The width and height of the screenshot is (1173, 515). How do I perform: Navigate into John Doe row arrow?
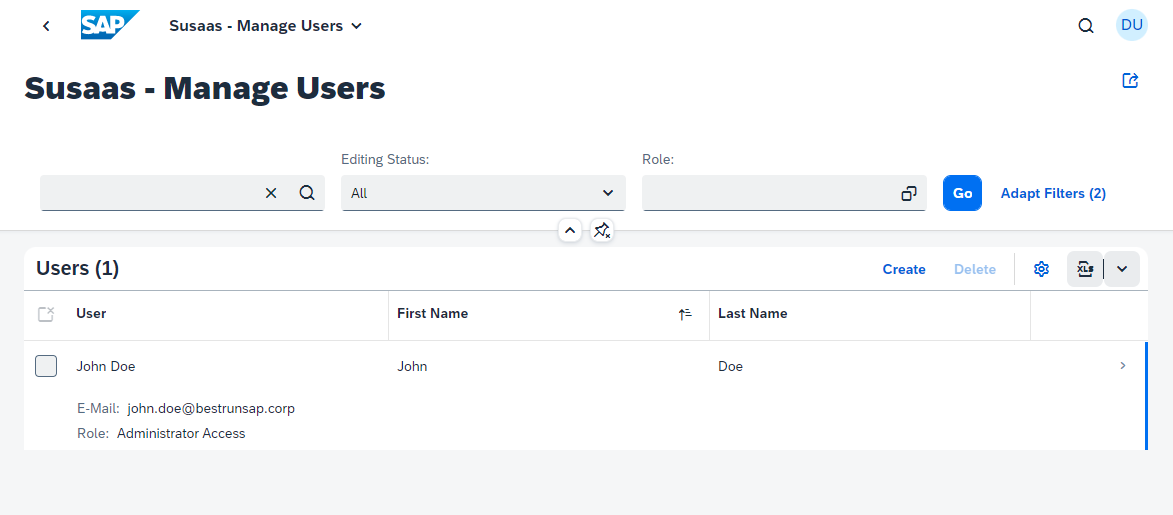click(x=1123, y=365)
